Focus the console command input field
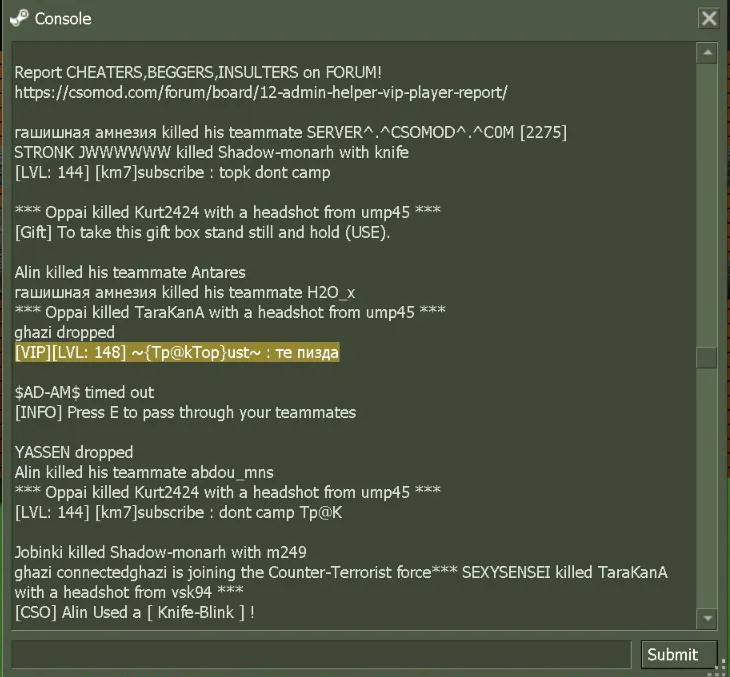 click(321, 655)
